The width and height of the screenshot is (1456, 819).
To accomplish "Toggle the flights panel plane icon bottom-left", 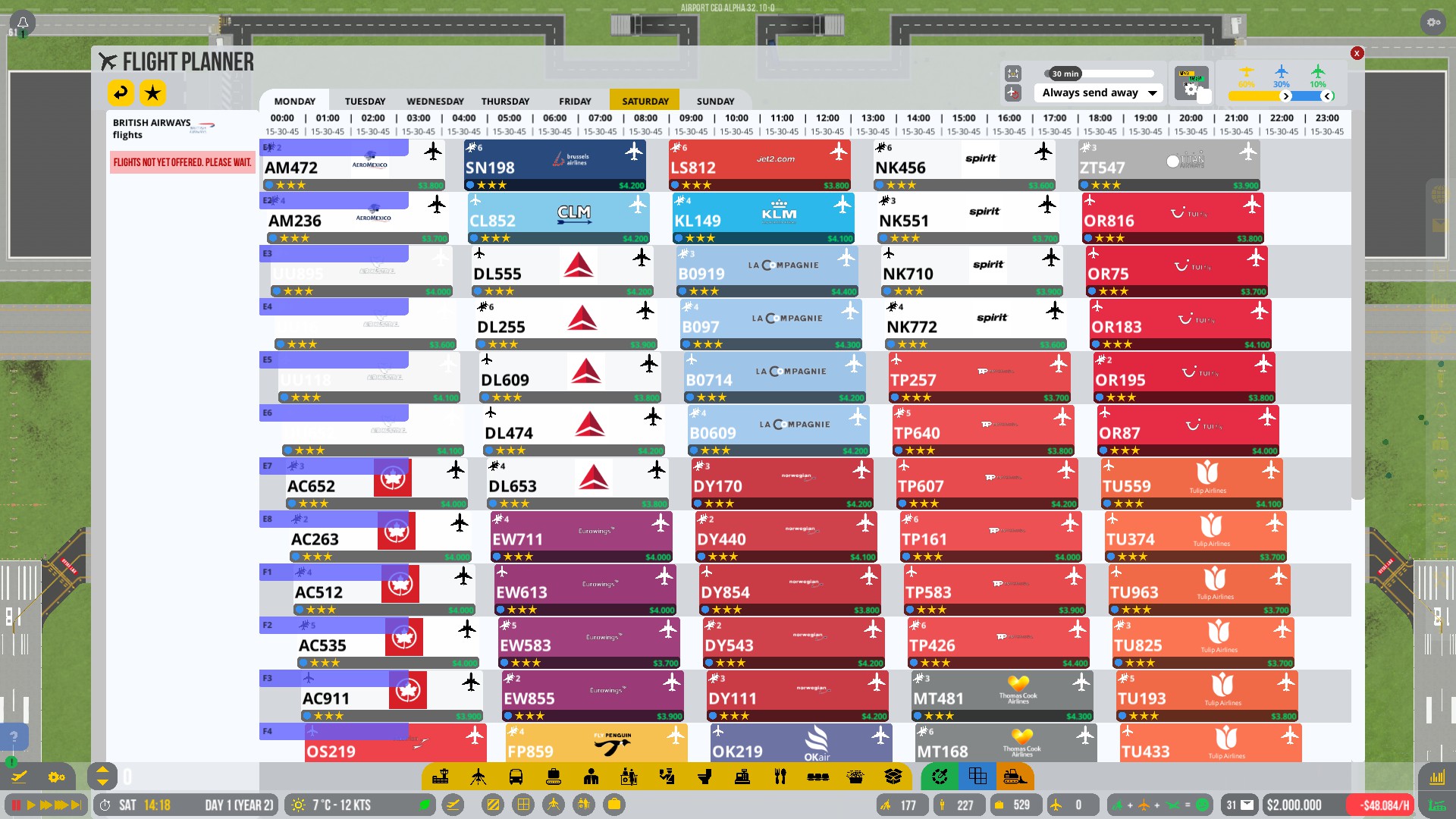I will click(x=19, y=777).
